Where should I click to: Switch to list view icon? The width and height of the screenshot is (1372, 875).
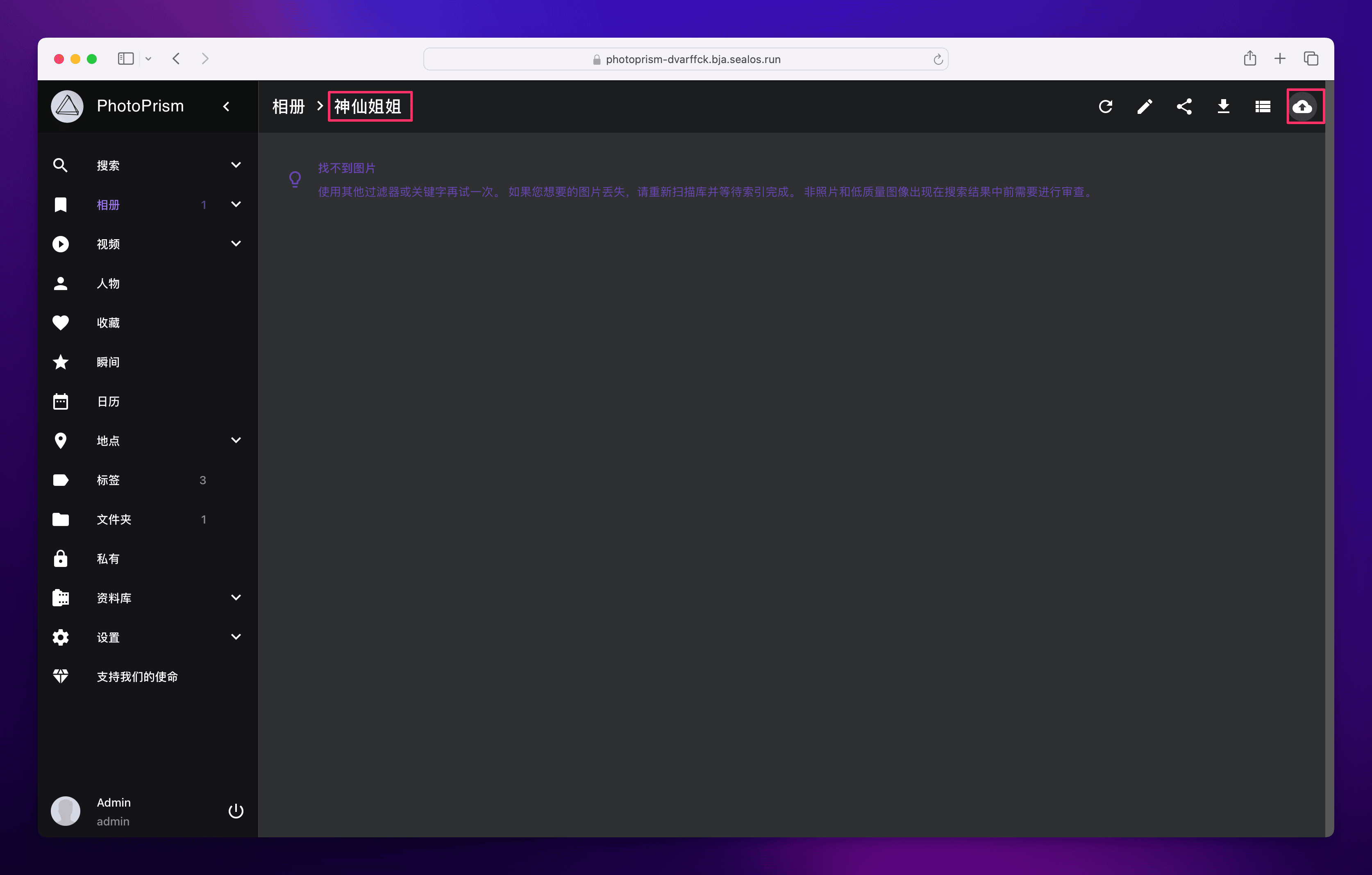click(x=1263, y=107)
